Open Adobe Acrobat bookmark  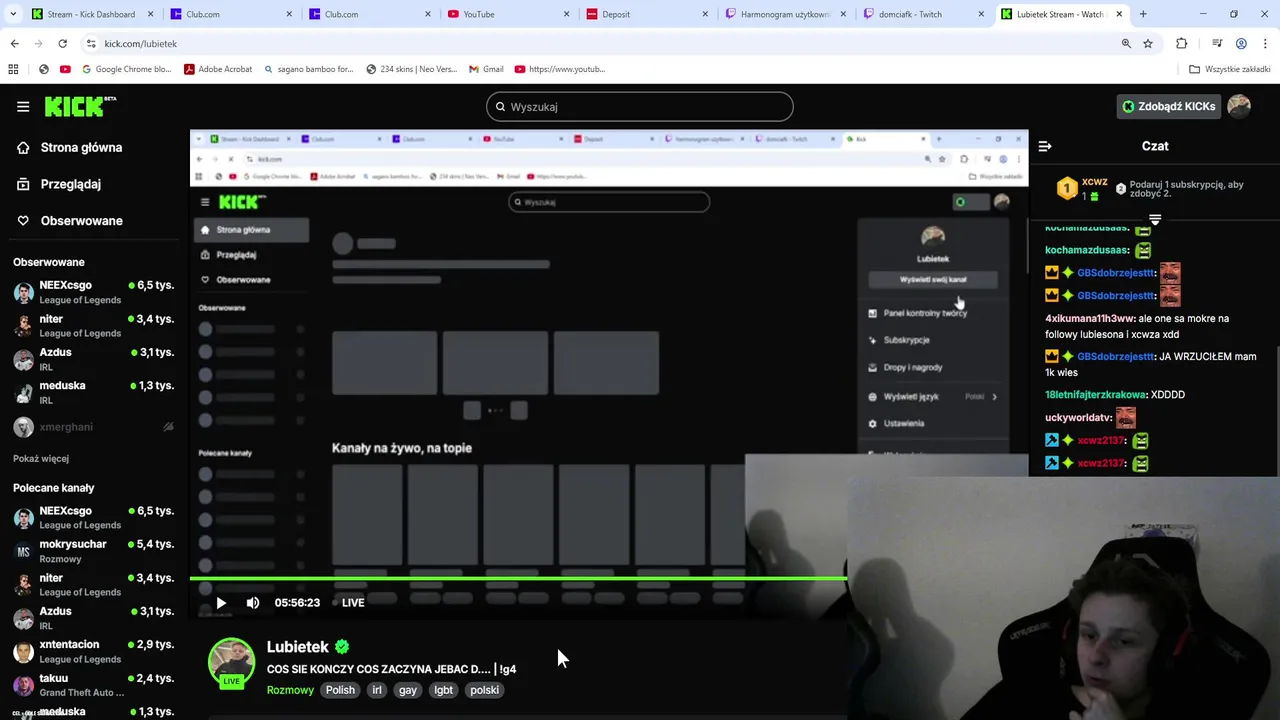click(218, 69)
